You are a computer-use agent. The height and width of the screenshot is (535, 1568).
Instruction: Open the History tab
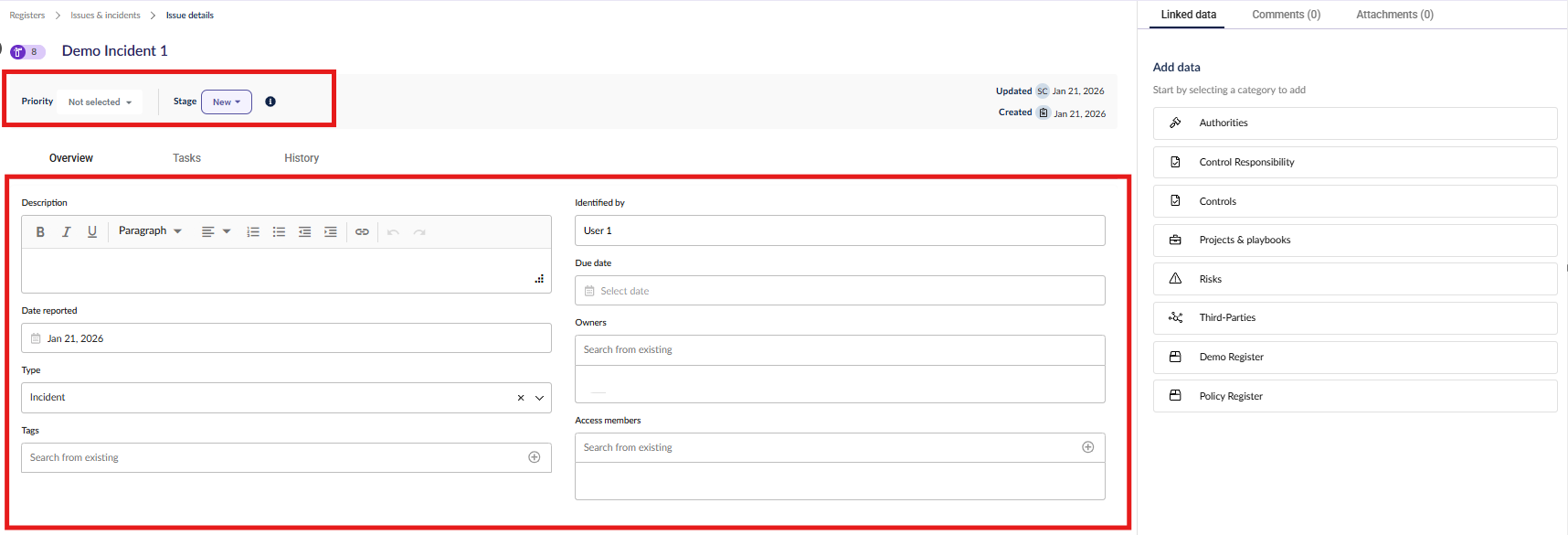tap(302, 158)
